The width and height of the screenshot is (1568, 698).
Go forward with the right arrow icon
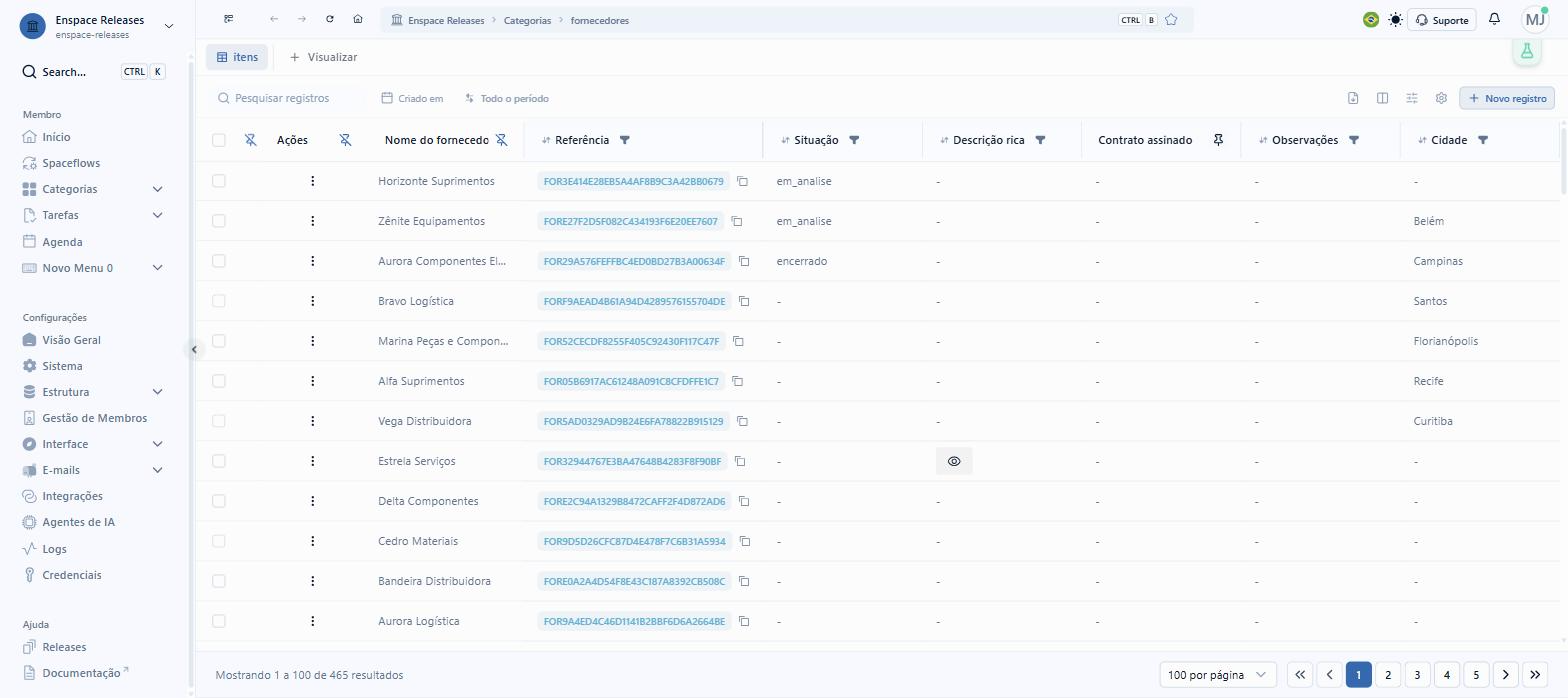(302, 19)
